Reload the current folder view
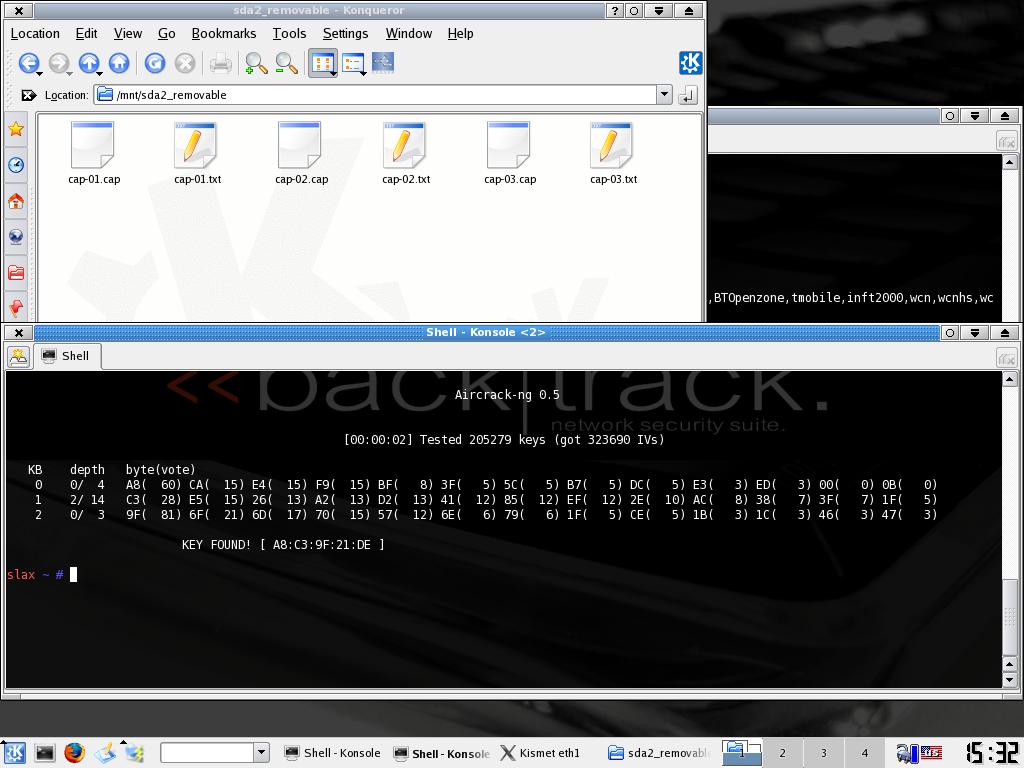 (155, 63)
